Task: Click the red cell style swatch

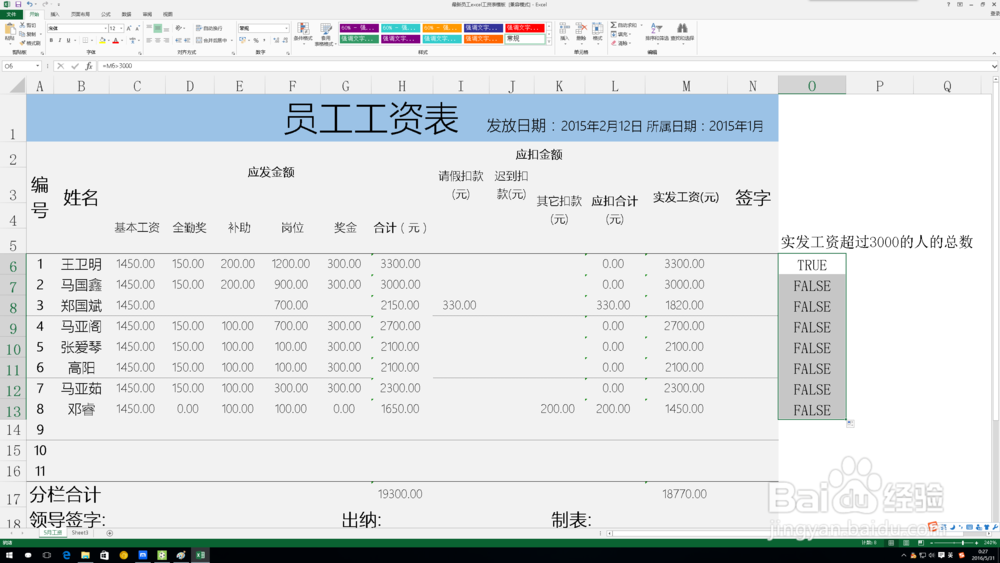Action: pyautogui.click(x=525, y=28)
